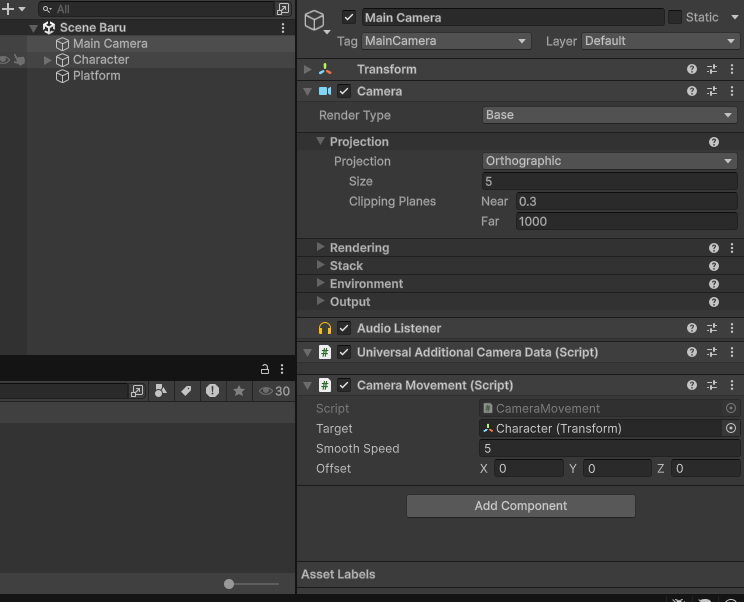This screenshot has height=602, width=744.
Task: Expand the Rendering section
Action: pyautogui.click(x=320, y=247)
